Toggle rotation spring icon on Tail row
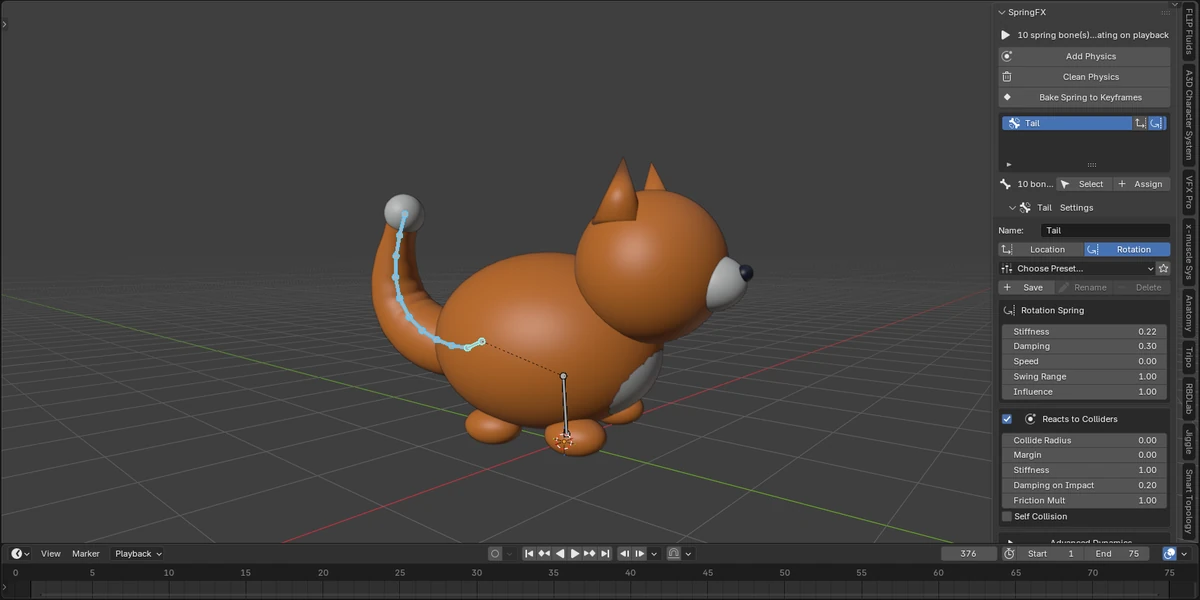The width and height of the screenshot is (1200, 600). (x=1157, y=123)
